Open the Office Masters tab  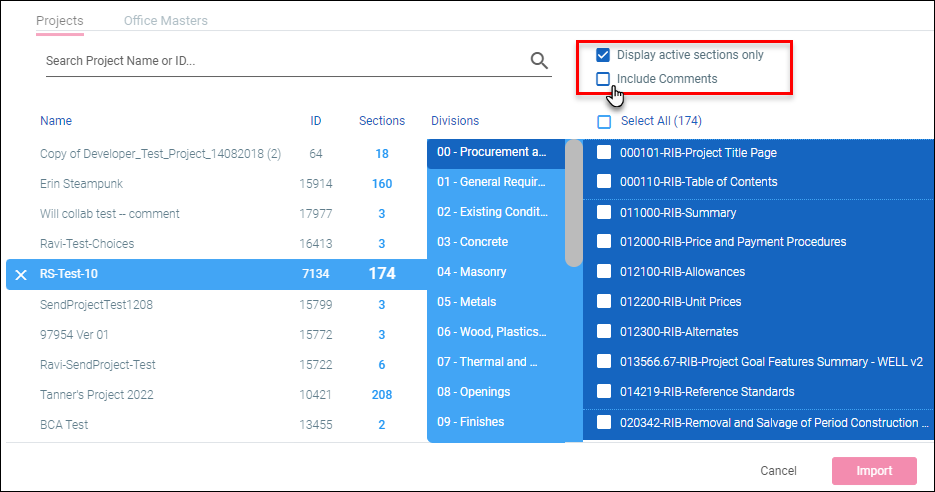click(166, 20)
